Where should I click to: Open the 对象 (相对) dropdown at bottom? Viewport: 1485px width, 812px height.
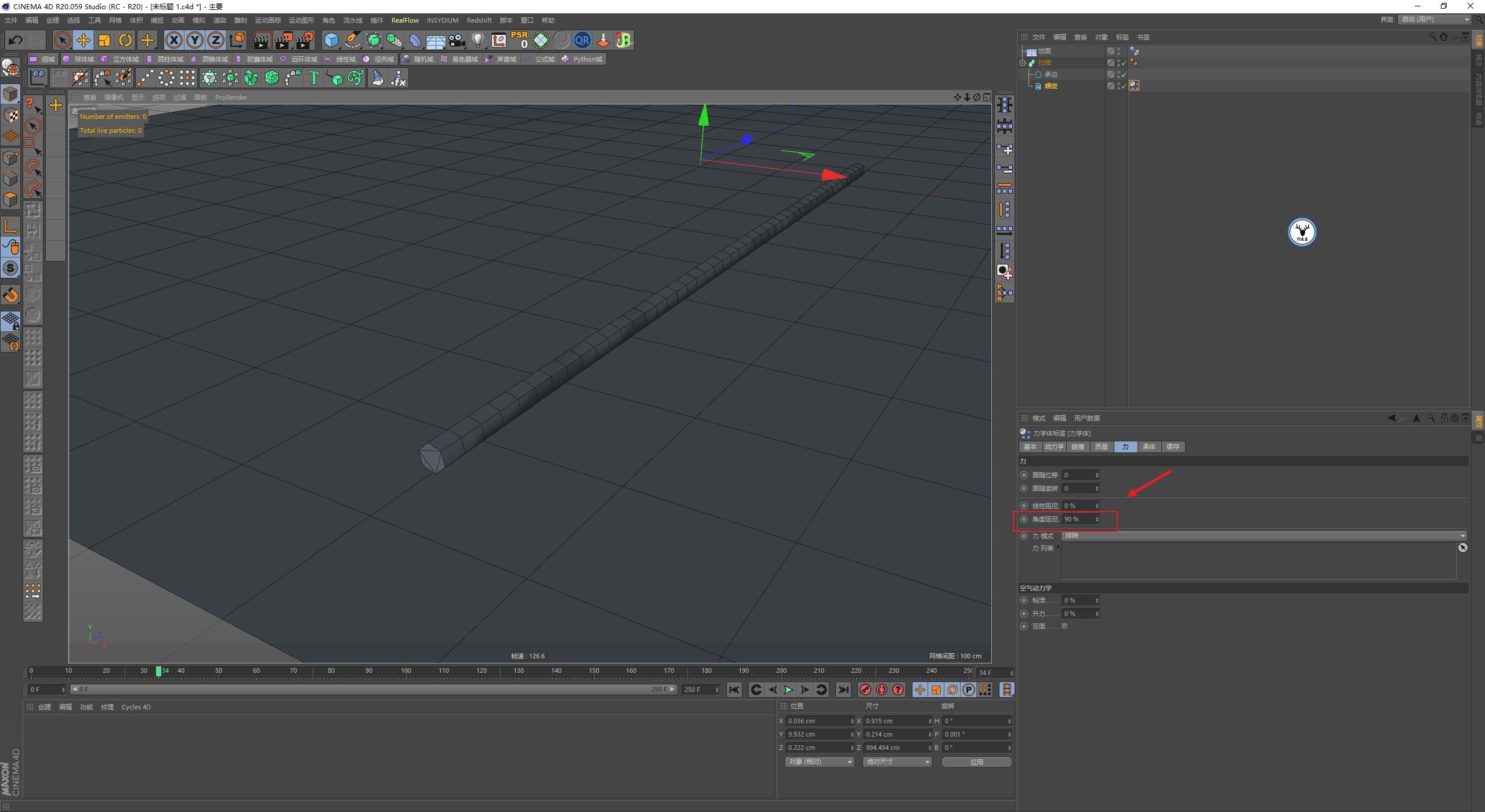(818, 762)
